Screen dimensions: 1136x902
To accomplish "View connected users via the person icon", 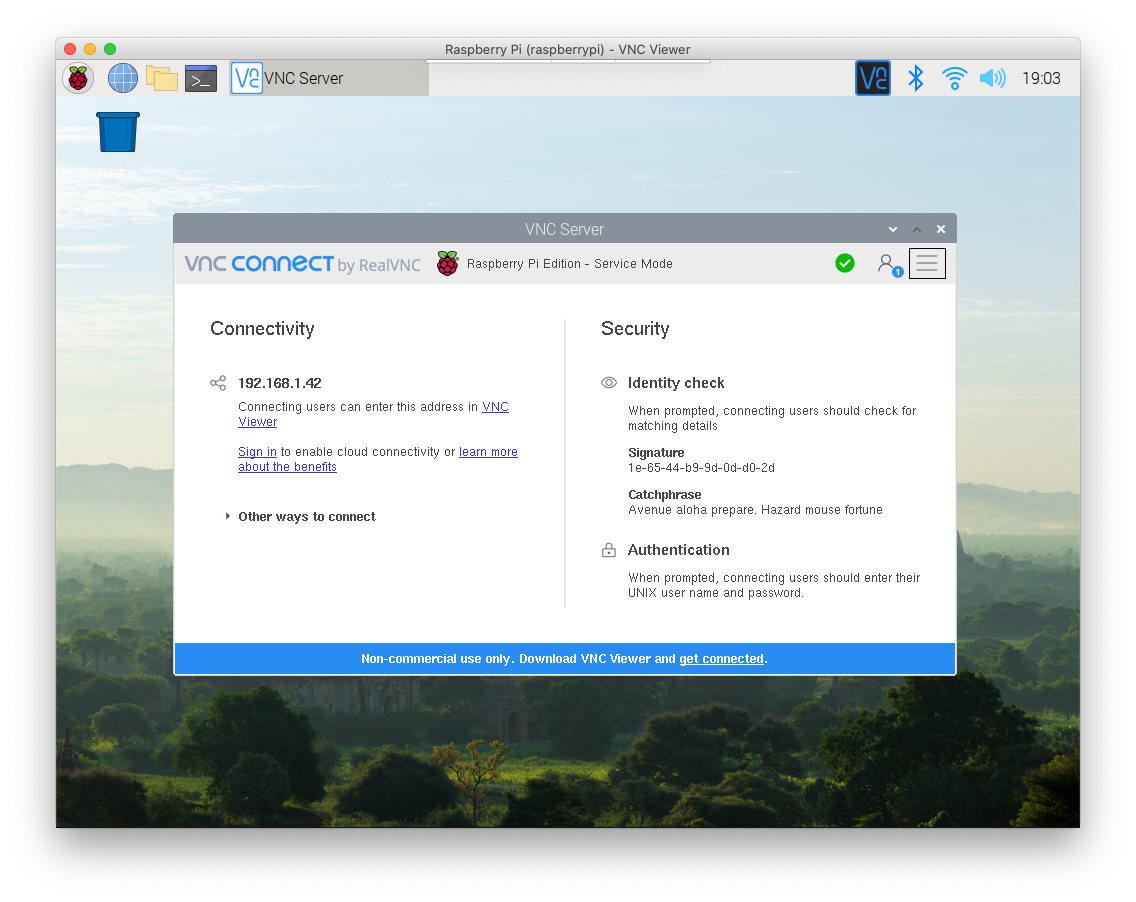I will [887, 263].
